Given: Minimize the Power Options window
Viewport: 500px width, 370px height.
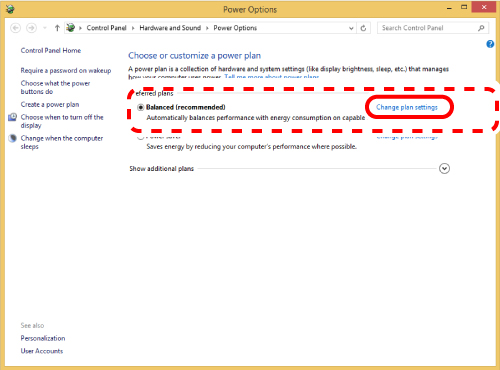Looking at the screenshot, I should 449,7.
